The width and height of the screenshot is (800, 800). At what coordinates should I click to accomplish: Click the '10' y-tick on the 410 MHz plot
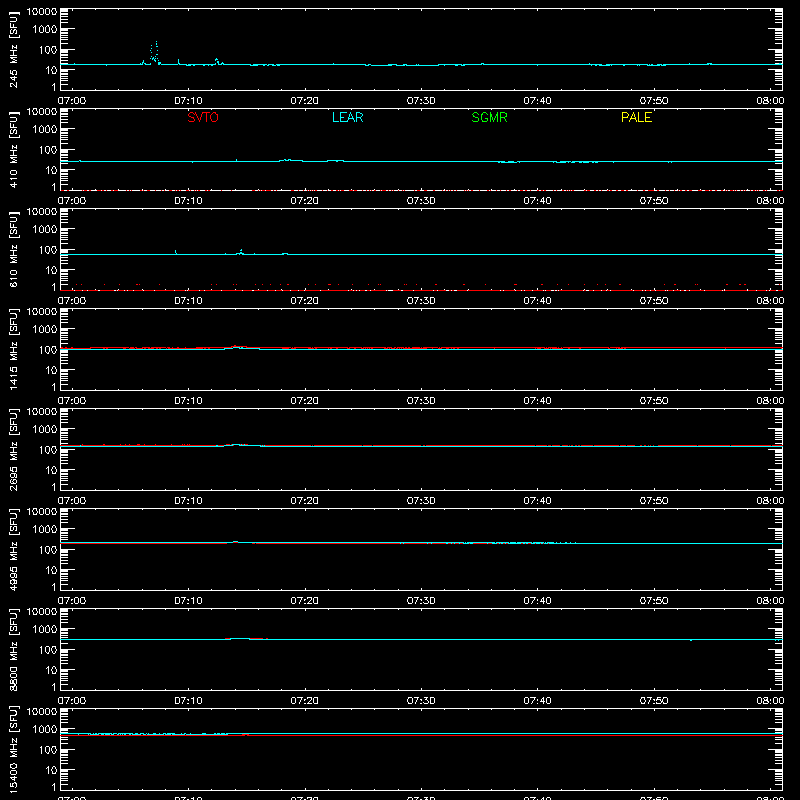pyautogui.click(x=51, y=170)
